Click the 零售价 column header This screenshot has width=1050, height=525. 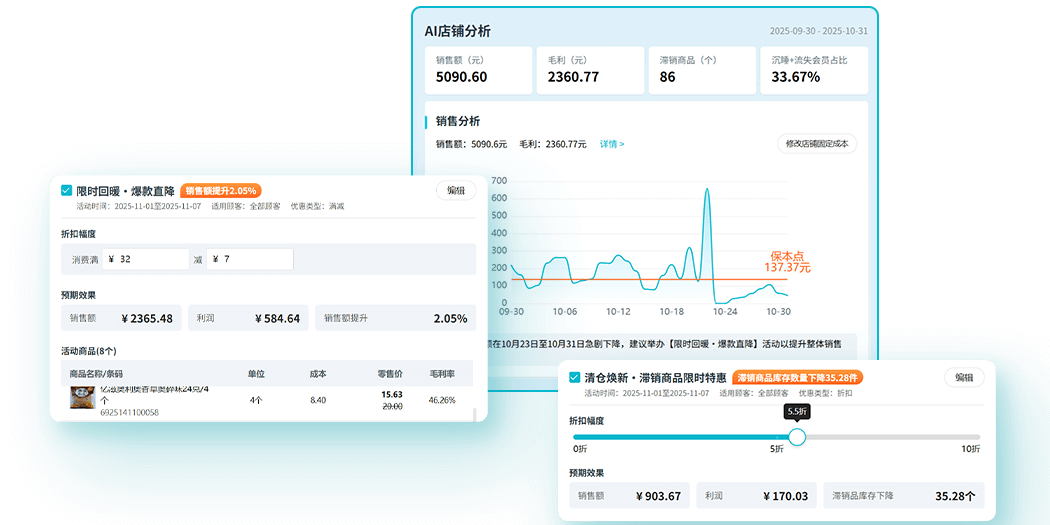coord(390,373)
